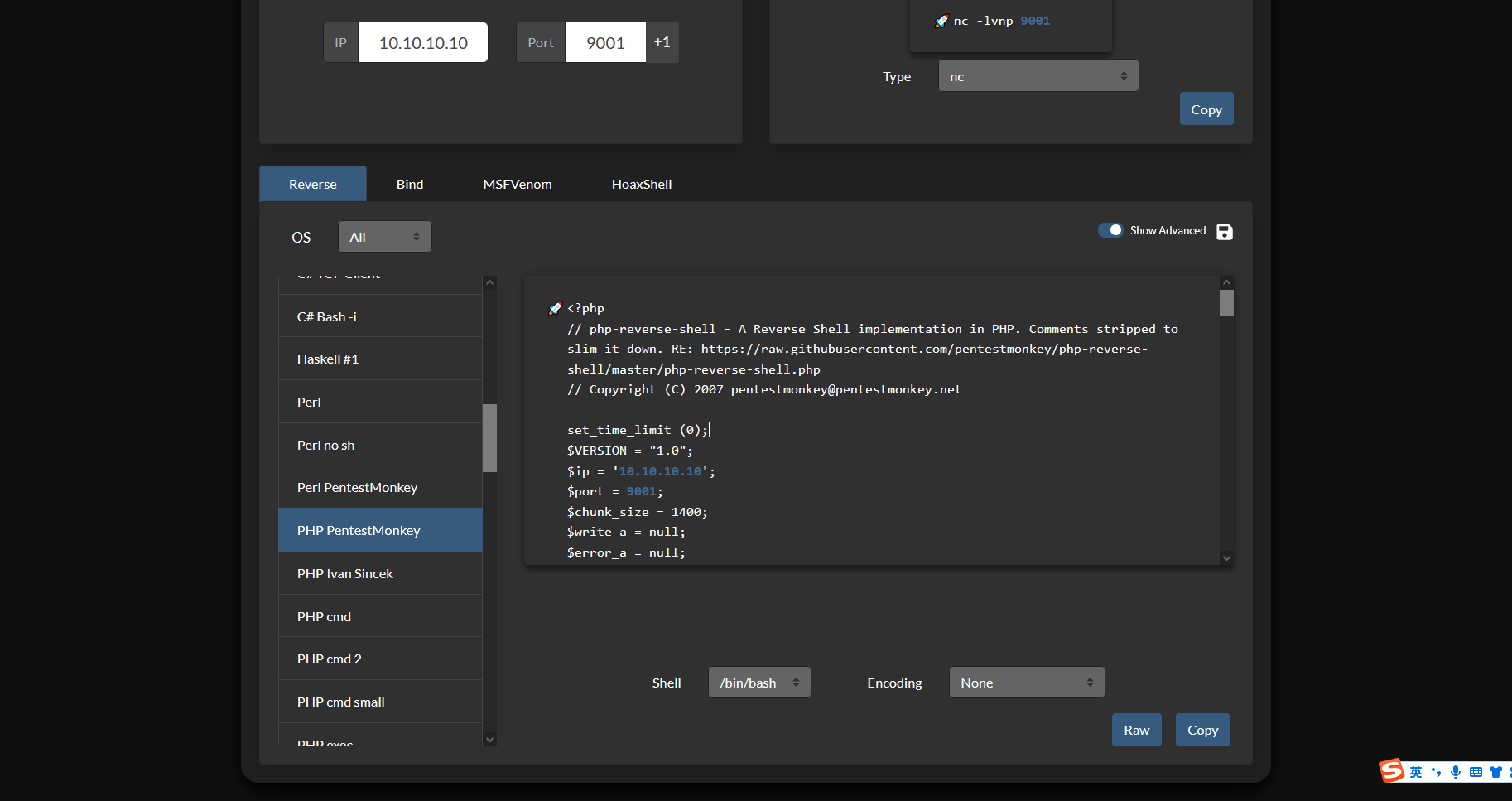The height and width of the screenshot is (801, 1512).
Task: Select the PHP cmd 2 payload
Action: (x=380, y=659)
